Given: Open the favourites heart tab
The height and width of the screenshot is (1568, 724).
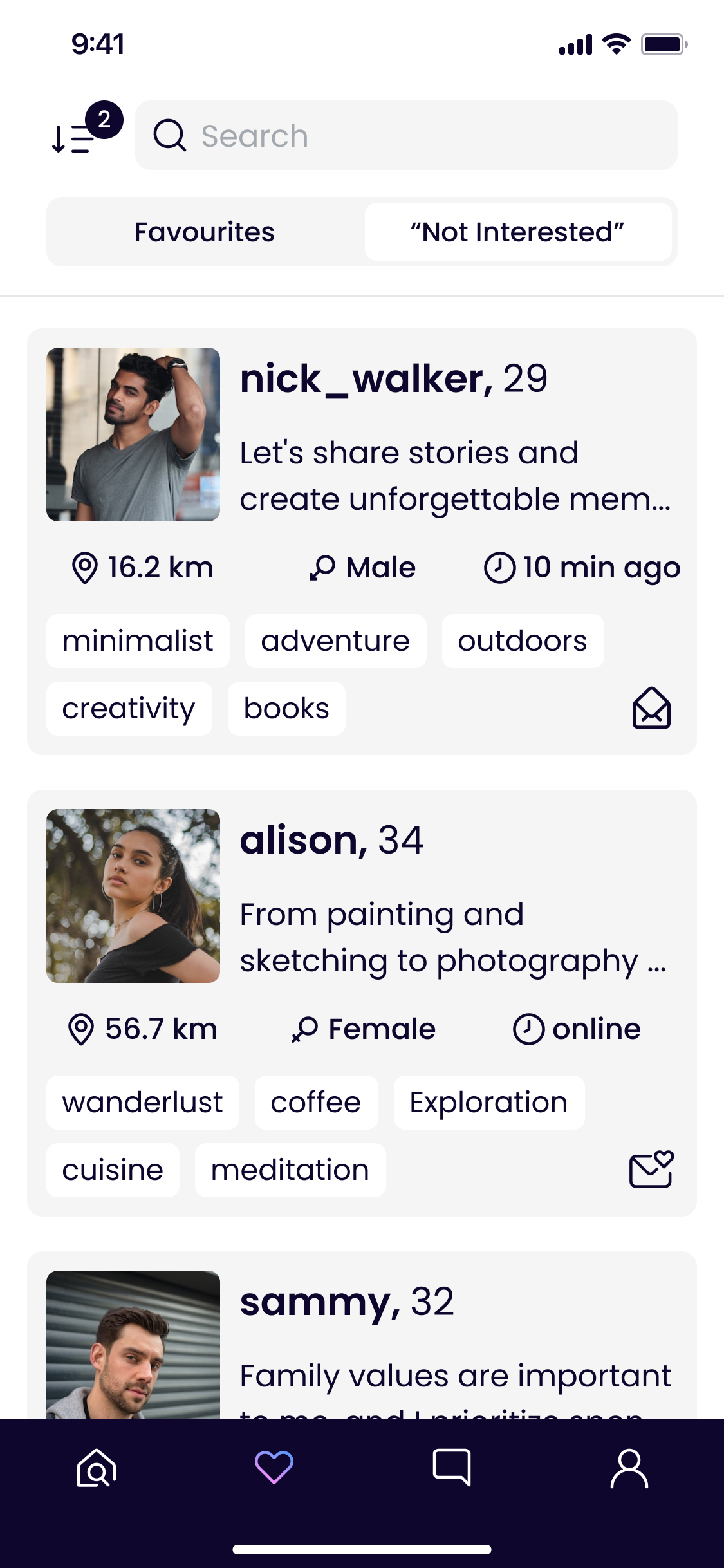Looking at the screenshot, I should 274,1468.
